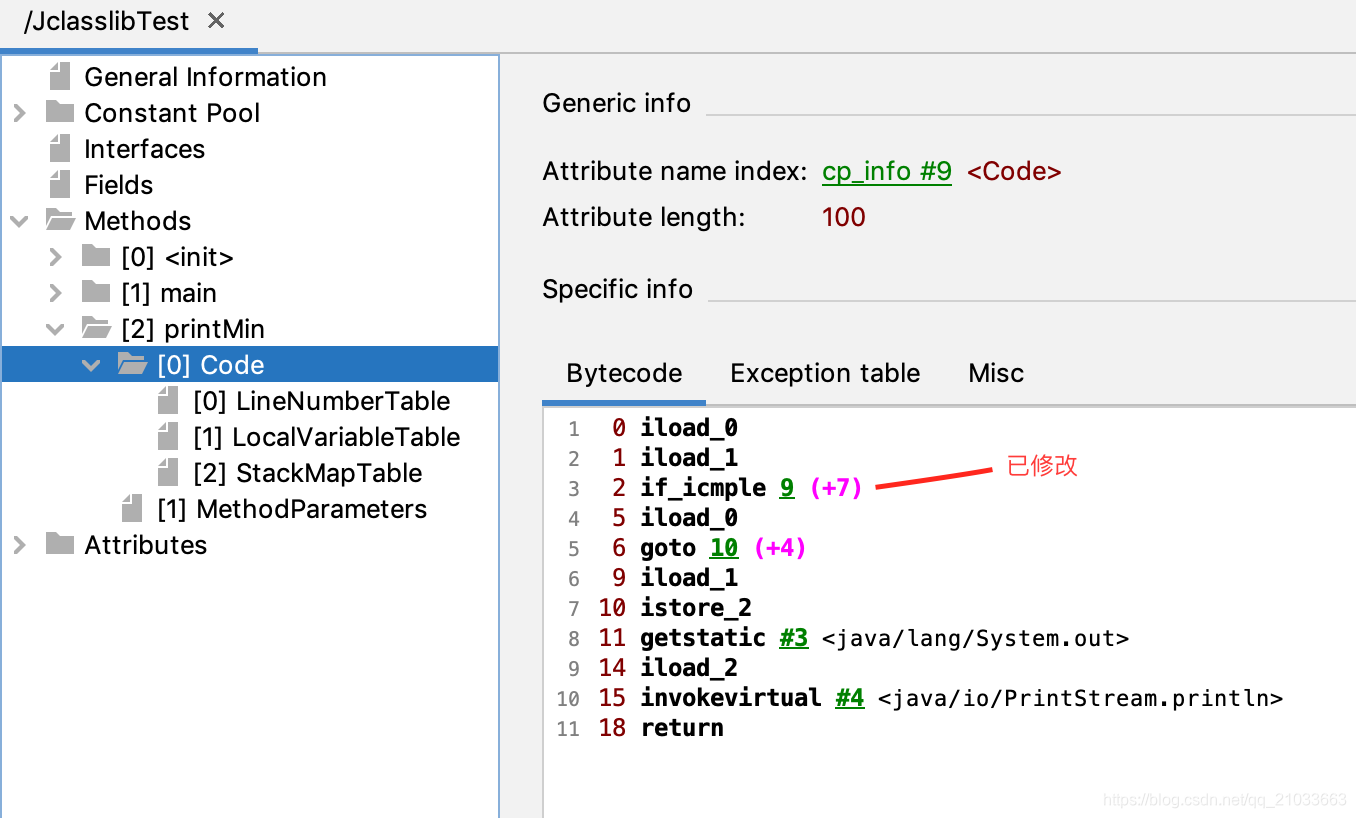Viewport: 1356px width, 818px height.
Task: Click the <Code> attribute name text
Action: (1014, 172)
